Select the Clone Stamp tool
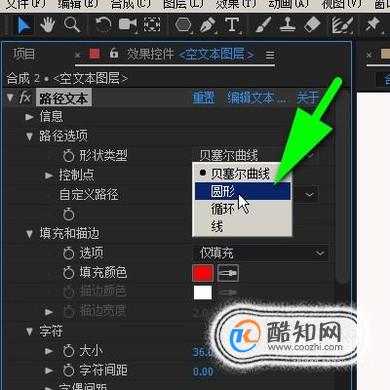 [x=287, y=25]
